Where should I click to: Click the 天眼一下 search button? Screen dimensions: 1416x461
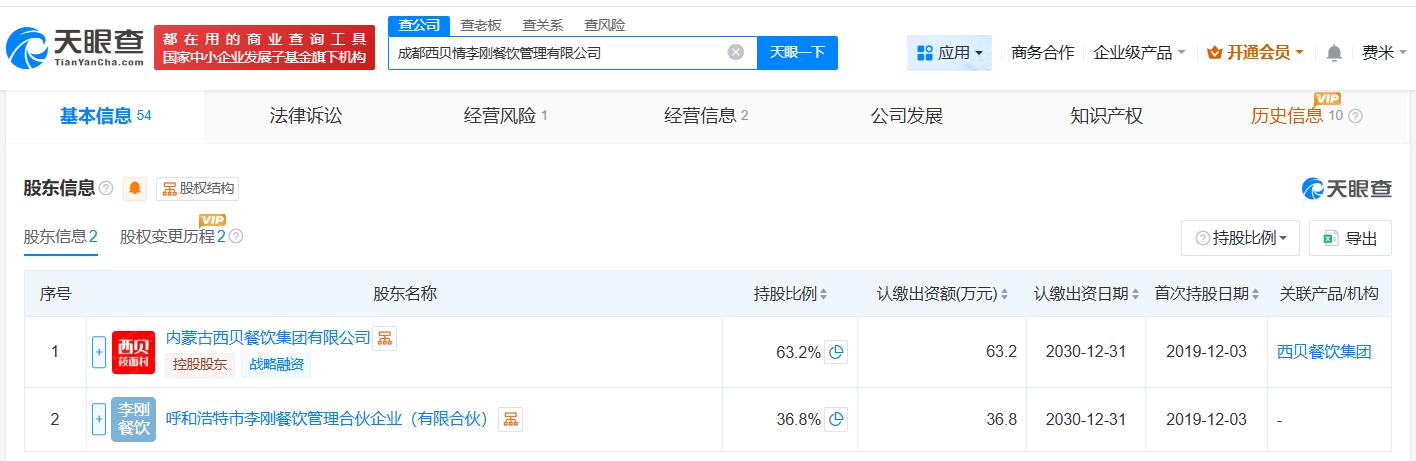(797, 53)
